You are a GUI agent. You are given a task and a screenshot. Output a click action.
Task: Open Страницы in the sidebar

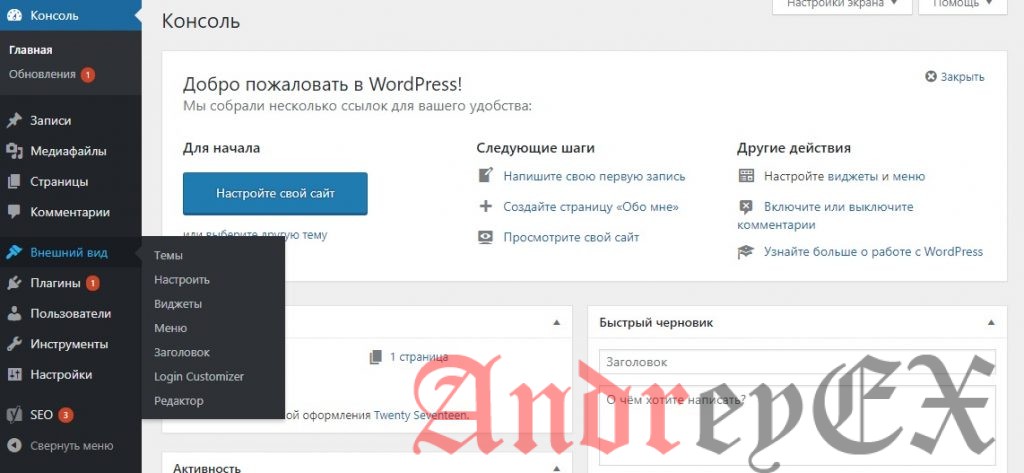click(59, 182)
